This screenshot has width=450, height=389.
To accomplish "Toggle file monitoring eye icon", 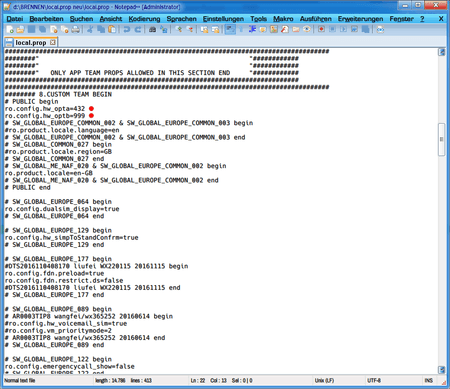I will click(x=307, y=30).
